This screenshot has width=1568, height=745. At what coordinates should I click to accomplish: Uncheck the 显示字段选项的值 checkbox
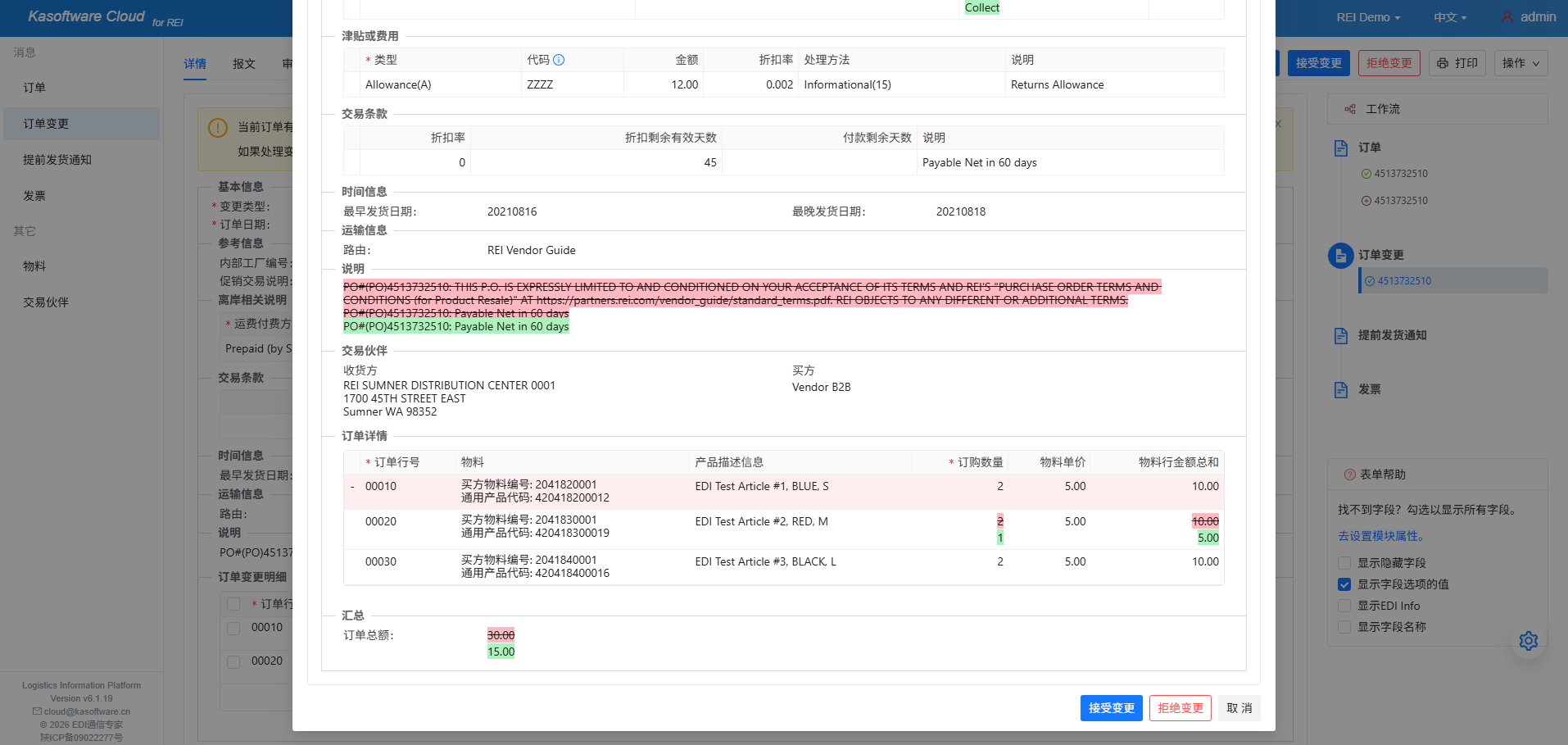pos(1344,584)
